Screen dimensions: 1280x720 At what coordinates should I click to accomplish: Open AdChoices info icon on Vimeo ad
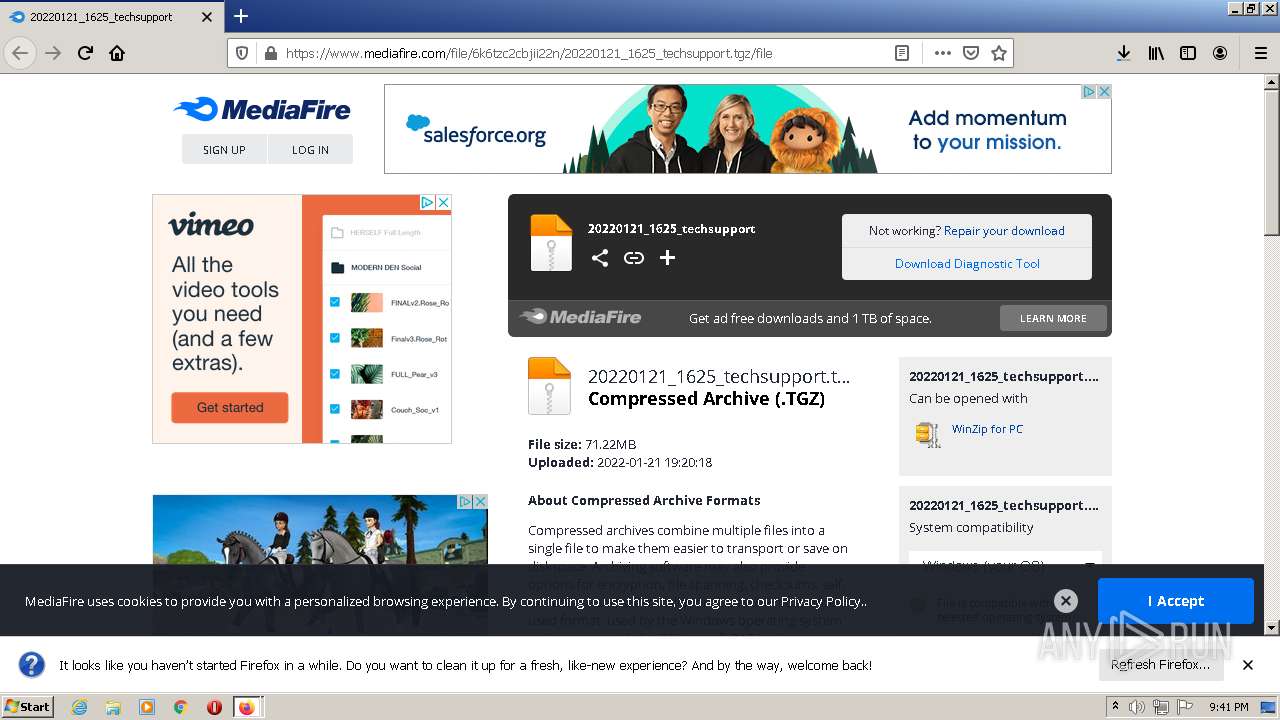pyautogui.click(x=427, y=202)
